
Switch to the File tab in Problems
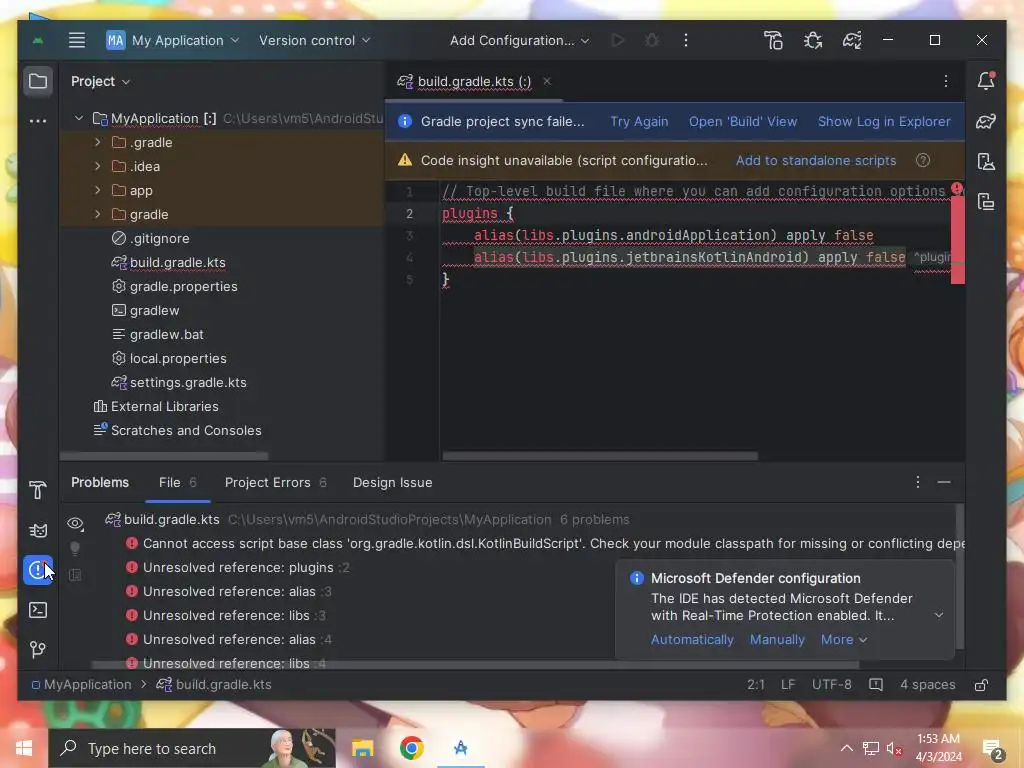pos(178,483)
